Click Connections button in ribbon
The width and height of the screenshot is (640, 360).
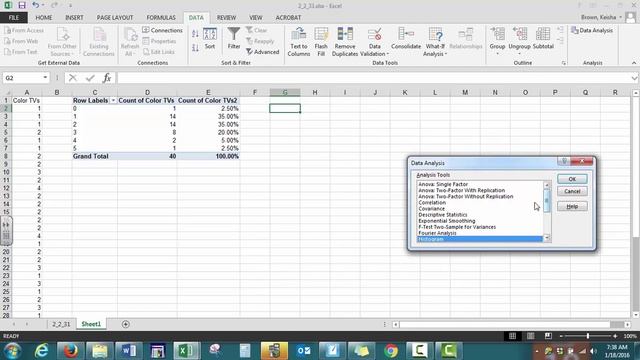point(162,30)
